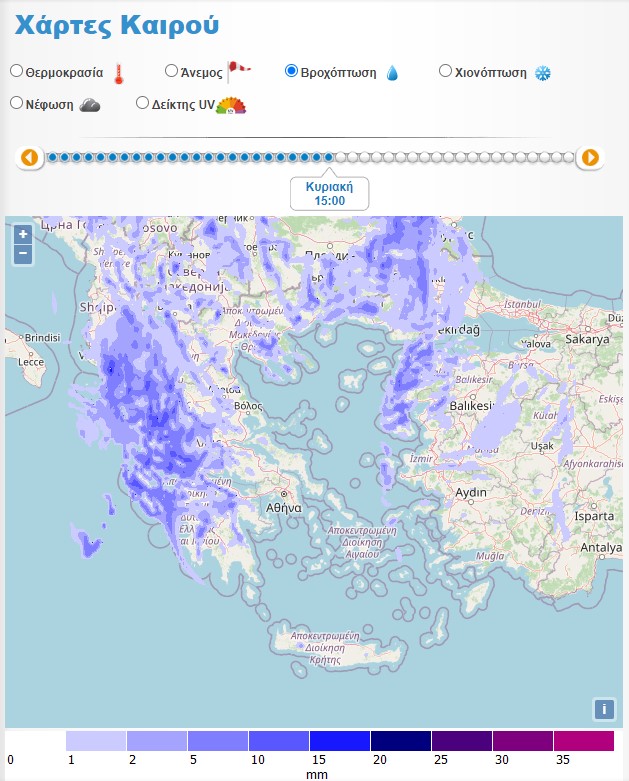Click the cloud icon next to Νέφωση
The width and height of the screenshot is (629, 781).
coord(90,104)
